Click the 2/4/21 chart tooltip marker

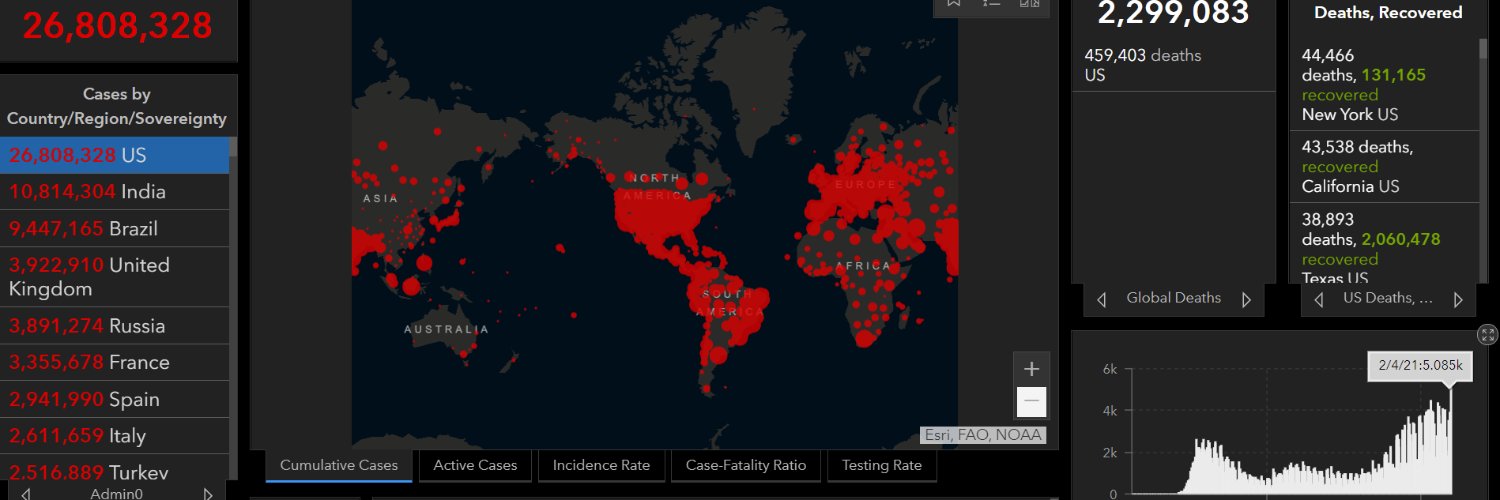pyautogui.click(x=1419, y=366)
